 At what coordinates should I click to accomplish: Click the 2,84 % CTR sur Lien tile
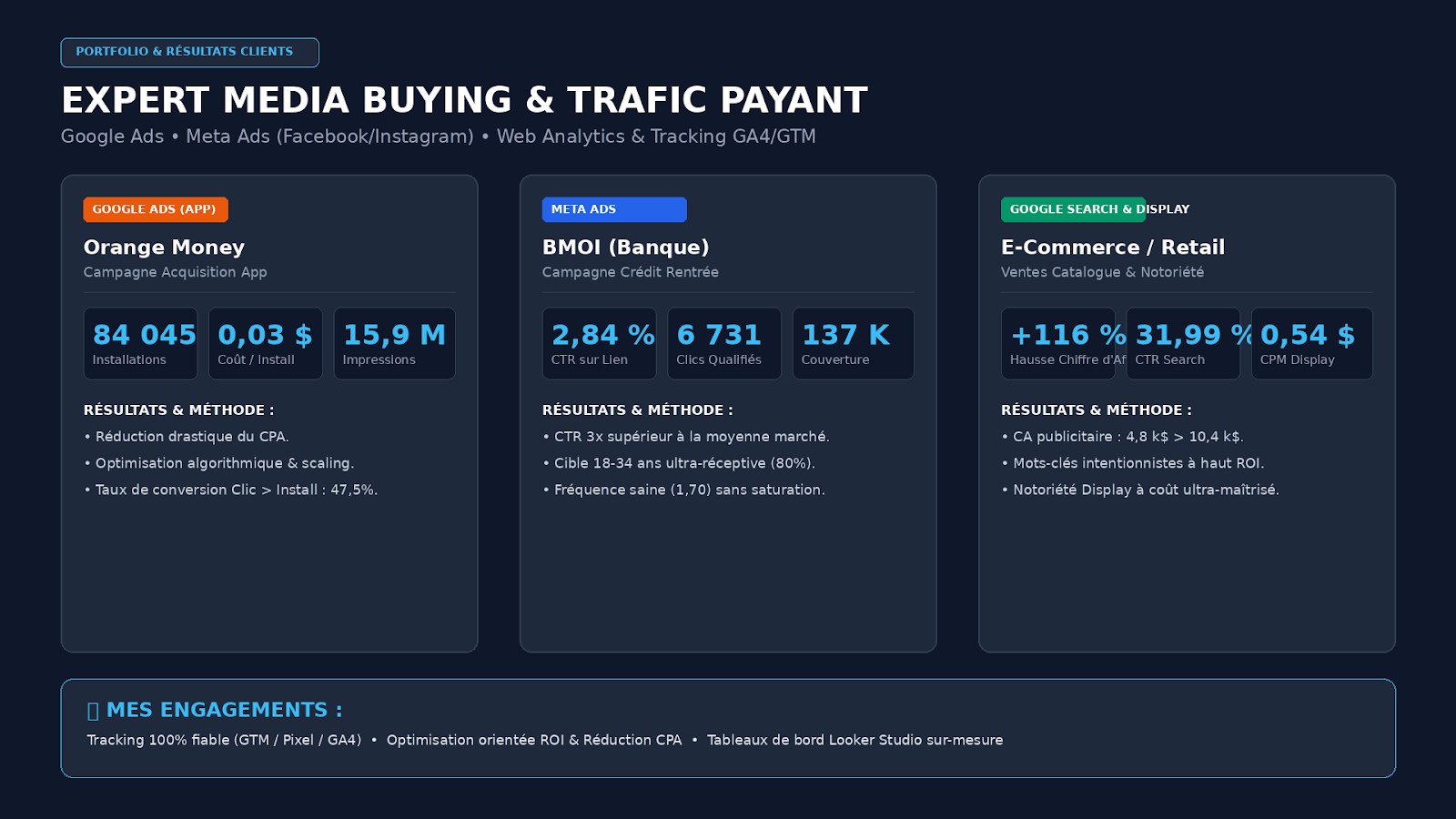tap(600, 343)
